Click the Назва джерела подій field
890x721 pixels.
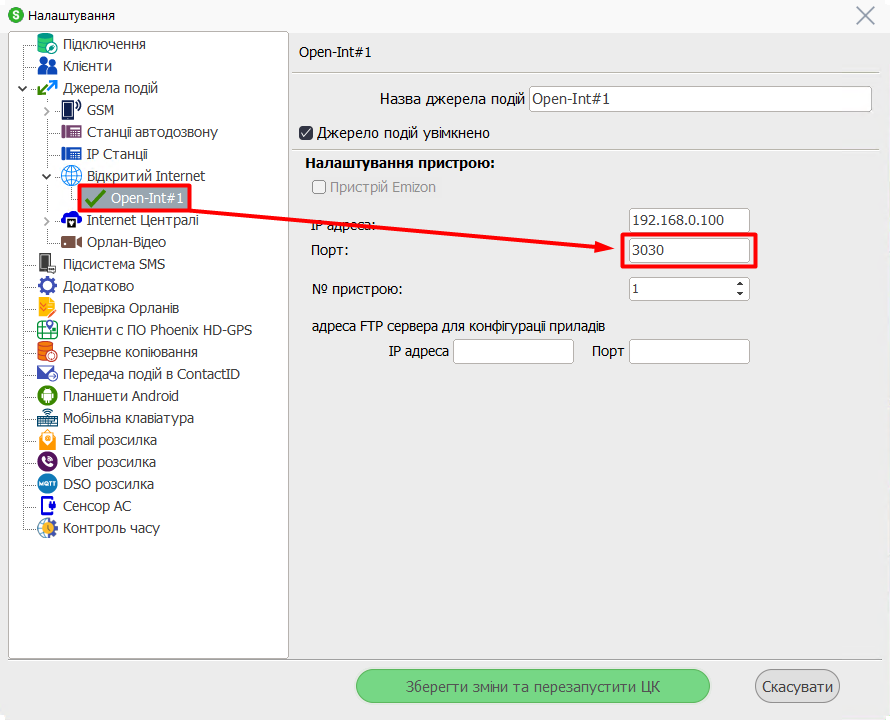[x=700, y=99]
